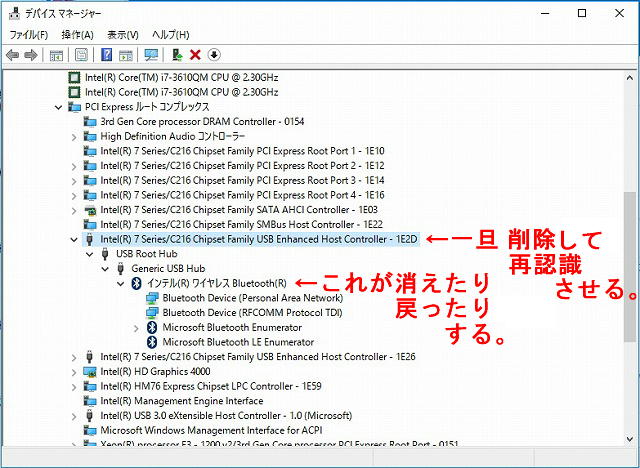The width and height of the screenshot is (640, 468).
Task: Expand High Definition Audio コントローラー node
Action: pos(74,137)
